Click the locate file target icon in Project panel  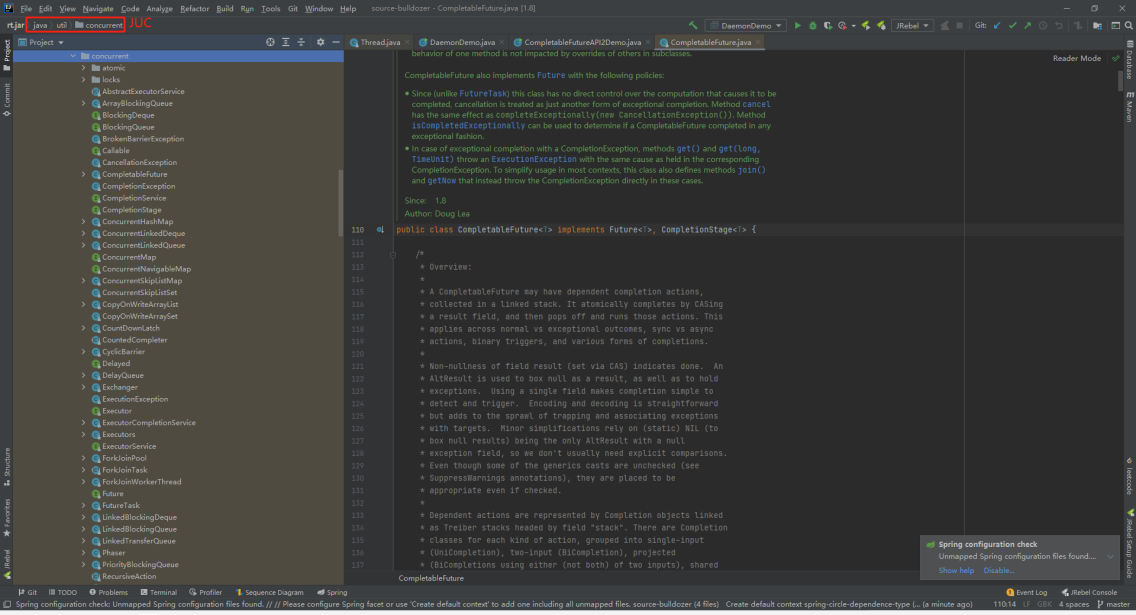(270, 42)
